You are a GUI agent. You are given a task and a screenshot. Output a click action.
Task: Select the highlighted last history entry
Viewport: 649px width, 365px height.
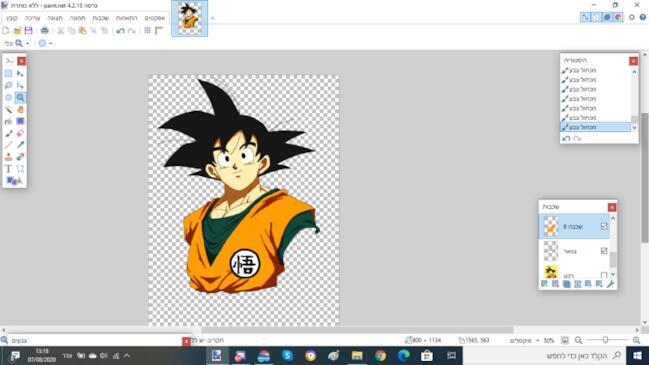596,127
